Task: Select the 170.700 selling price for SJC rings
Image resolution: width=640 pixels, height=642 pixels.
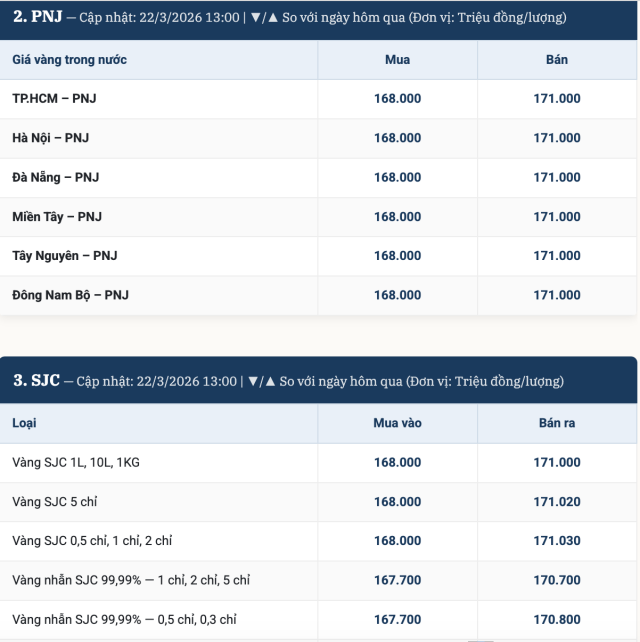Action: click(557, 580)
